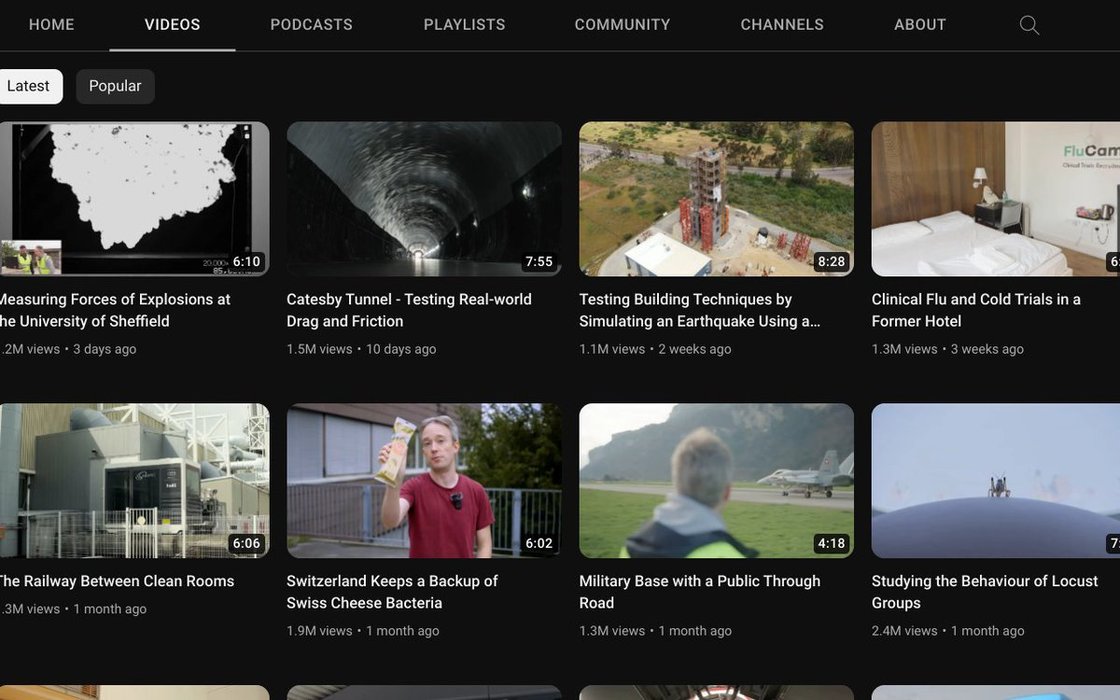Open the military base runway thumbnail

point(716,480)
